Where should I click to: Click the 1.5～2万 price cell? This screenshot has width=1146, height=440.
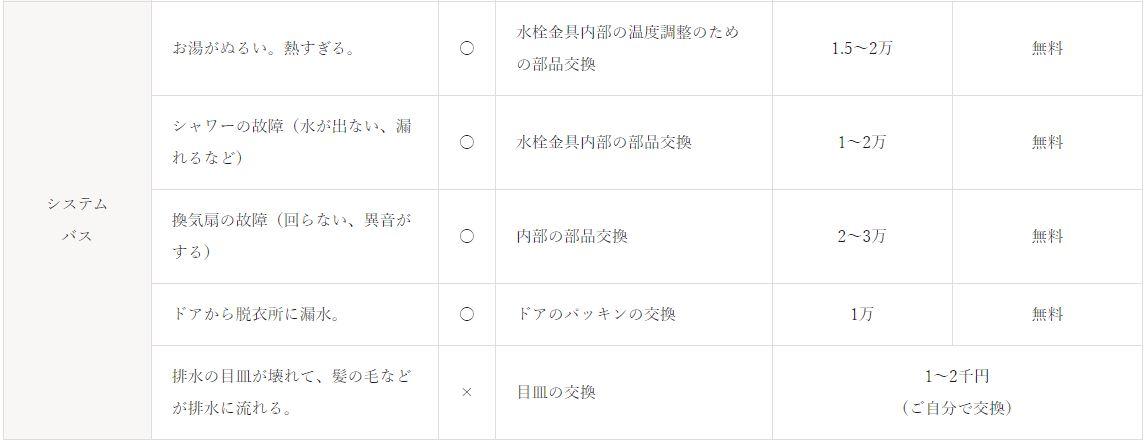coord(862,48)
